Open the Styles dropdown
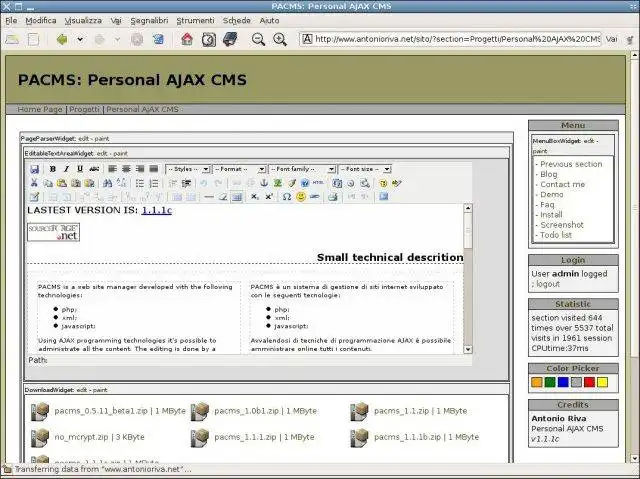Image resolution: width=640 pixels, height=479 pixels. 188,169
